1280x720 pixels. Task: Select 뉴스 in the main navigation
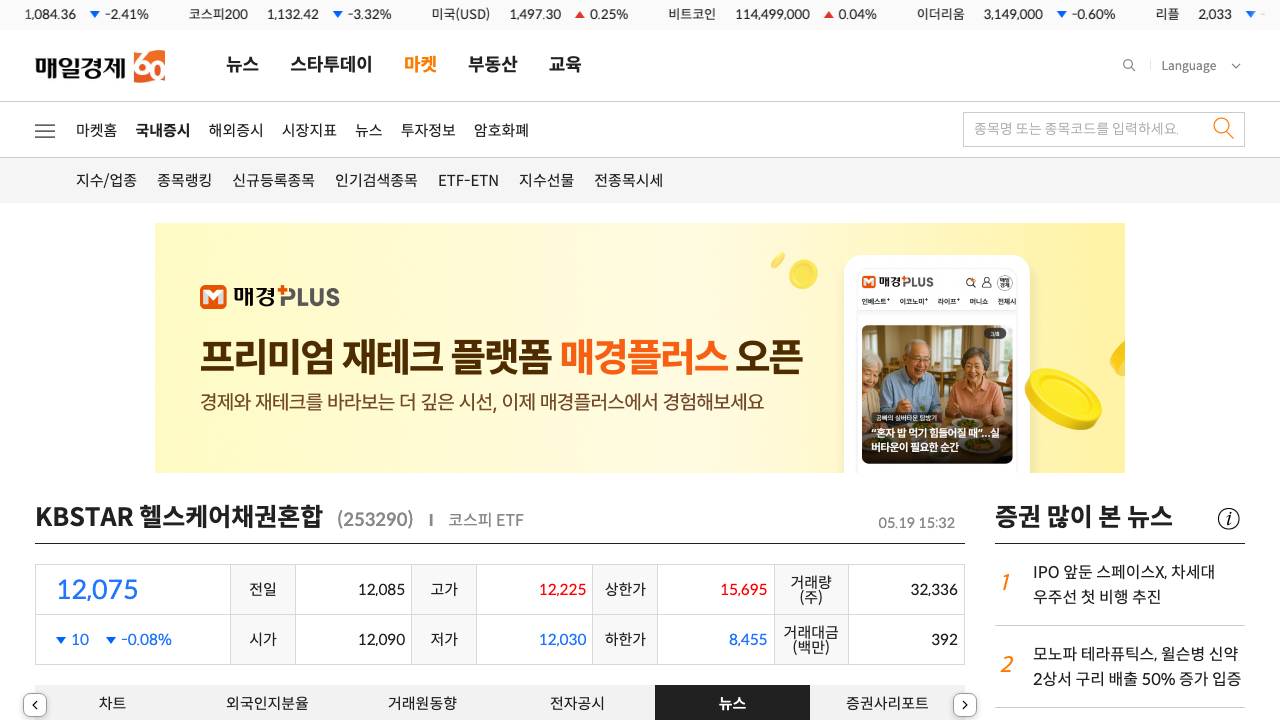pyautogui.click(x=242, y=65)
